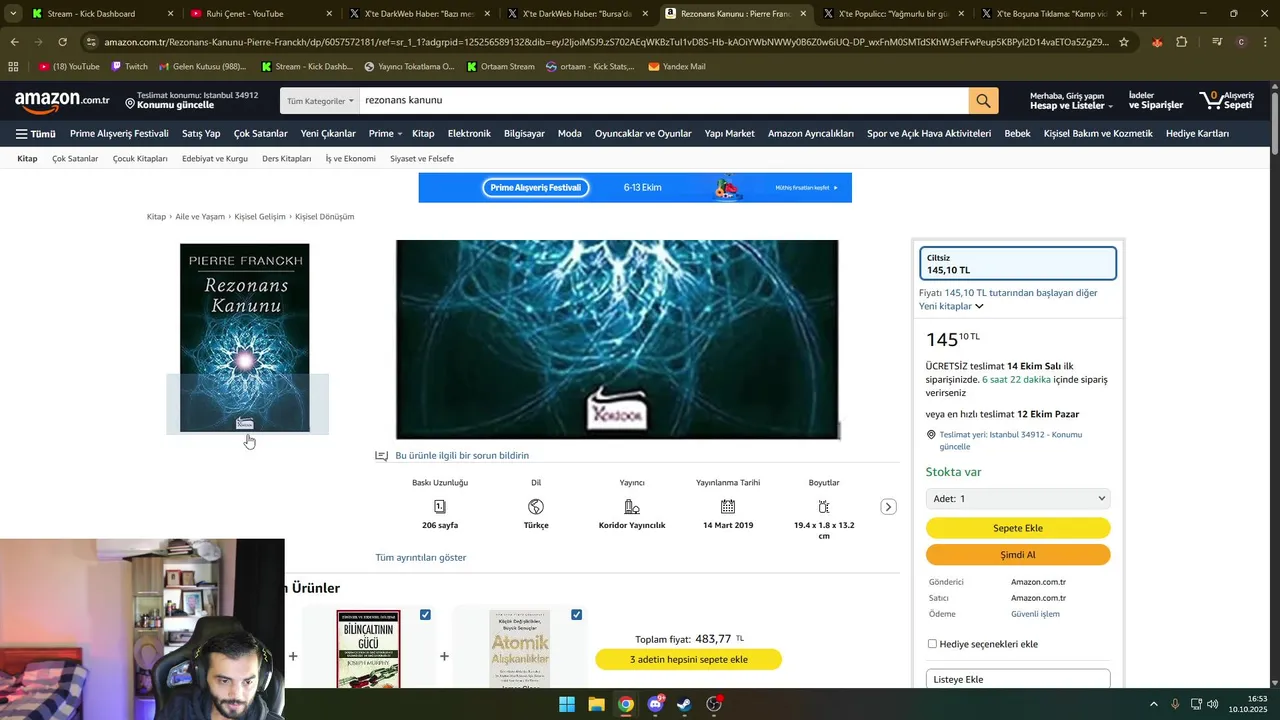Open the Twitch bookmark in bookmarks bar
The image size is (1280, 720).
130,66
